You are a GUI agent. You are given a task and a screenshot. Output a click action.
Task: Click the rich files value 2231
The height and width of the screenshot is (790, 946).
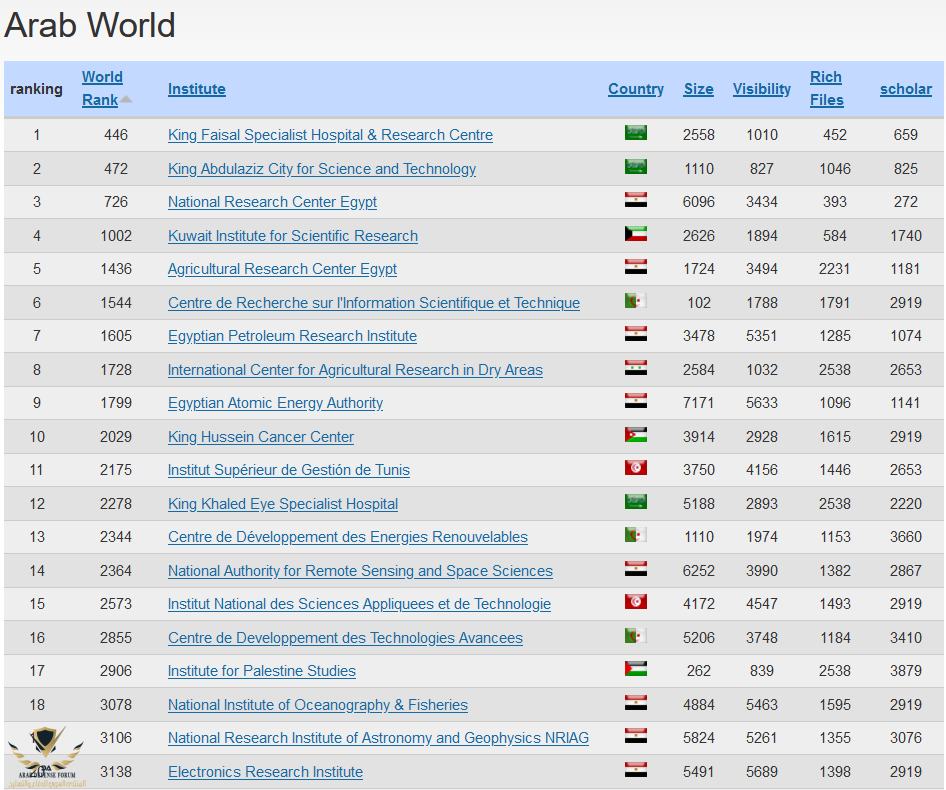[834, 269]
